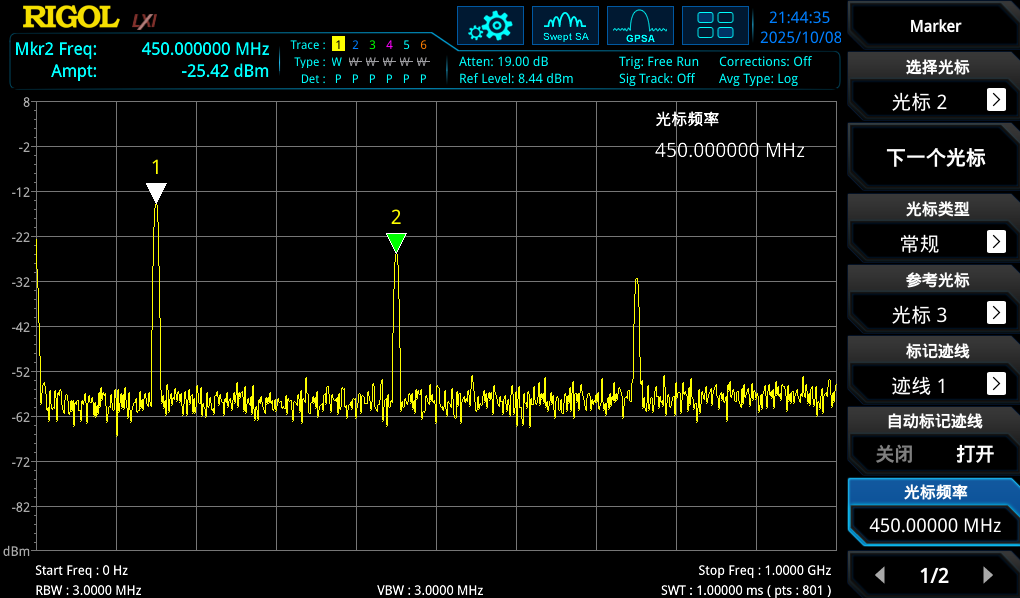Image resolution: width=1020 pixels, height=598 pixels.
Task: Select trace 3 number in trace row
Action: pyautogui.click(x=372, y=44)
